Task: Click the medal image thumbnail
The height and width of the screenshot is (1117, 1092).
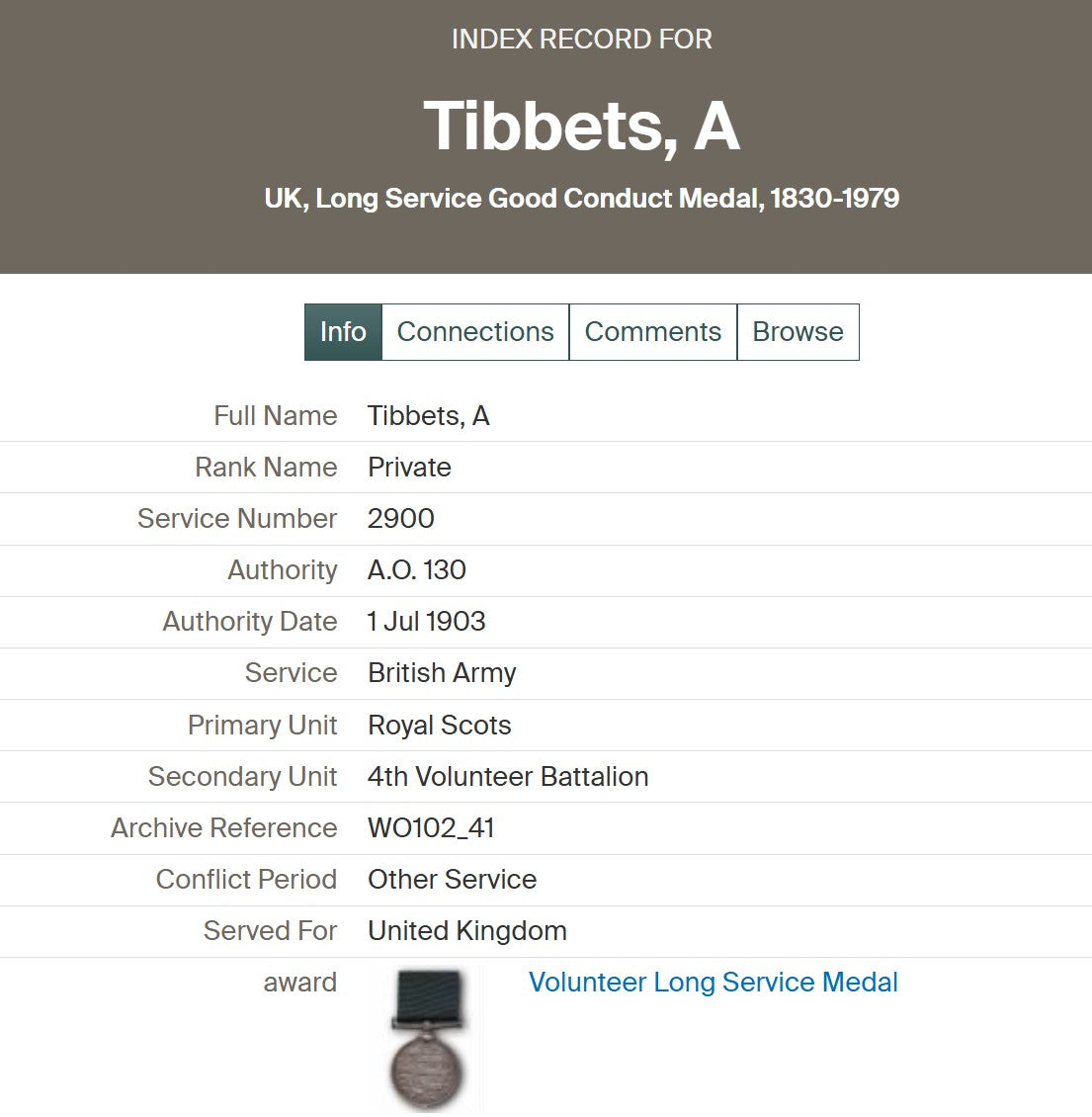Action: tap(427, 1039)
